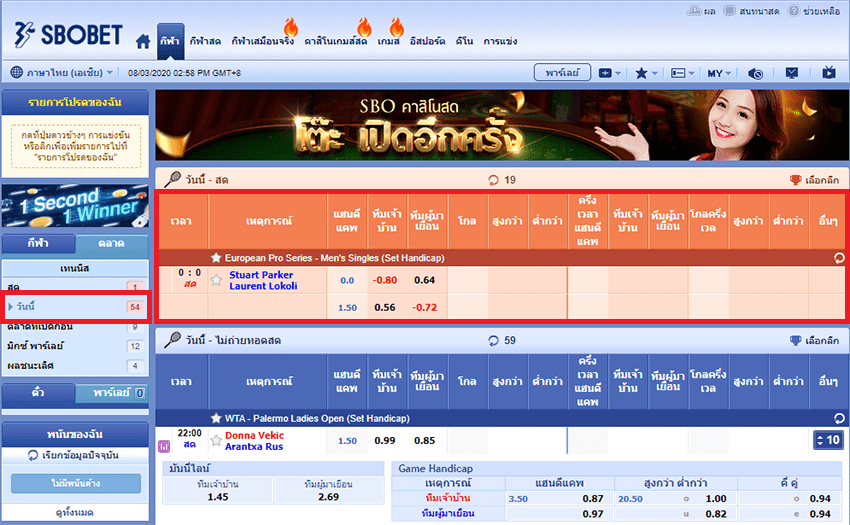
Task: Open the monitor display icon in toolbar
Action: (791, 73)
